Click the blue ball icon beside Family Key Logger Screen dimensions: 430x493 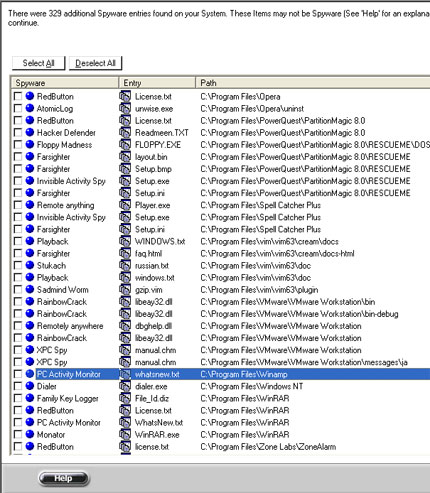pos(30,398)
